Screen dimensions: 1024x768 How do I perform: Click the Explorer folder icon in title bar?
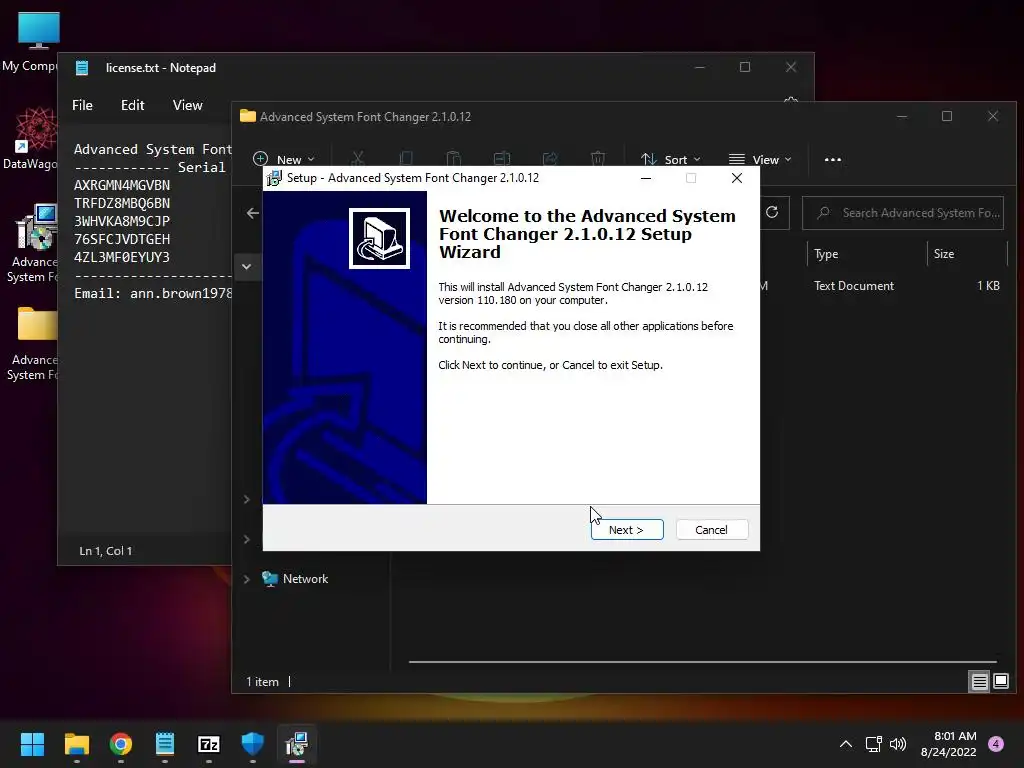click(x=248, y=116)
